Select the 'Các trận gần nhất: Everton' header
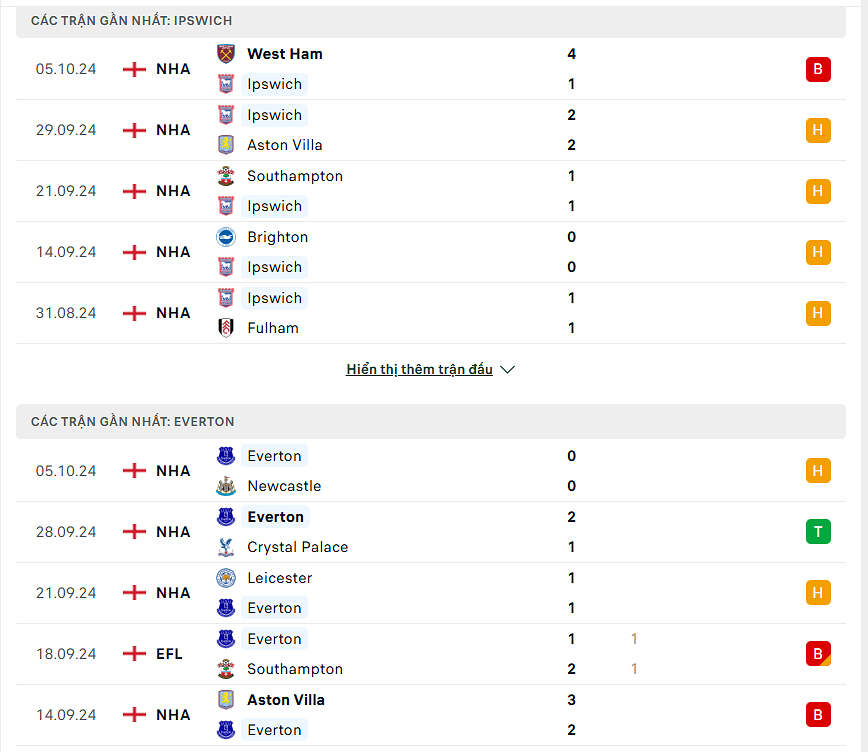 click(x=132, y=422)
